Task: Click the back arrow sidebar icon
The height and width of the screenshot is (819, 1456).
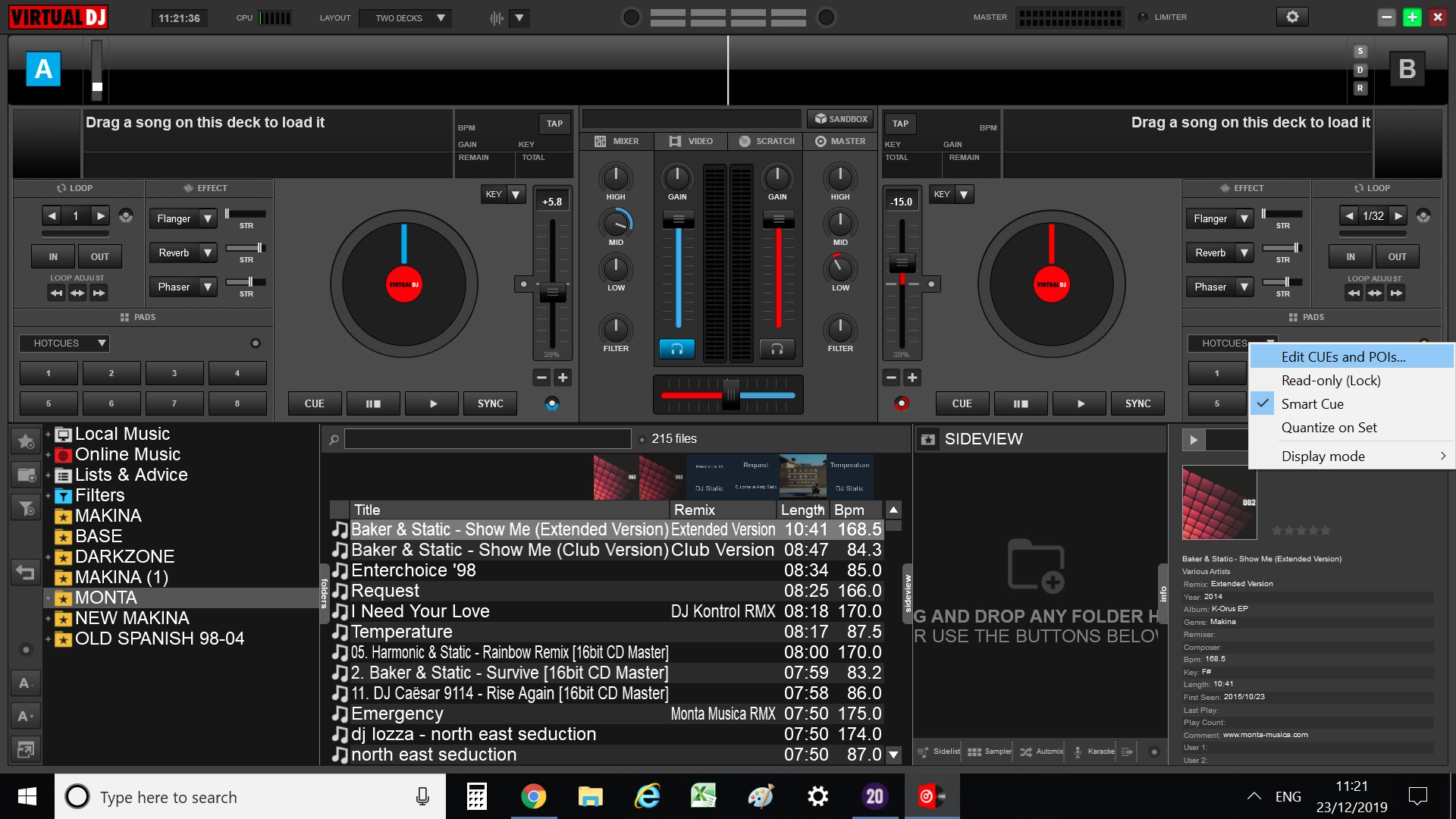Action: [26, 573]
